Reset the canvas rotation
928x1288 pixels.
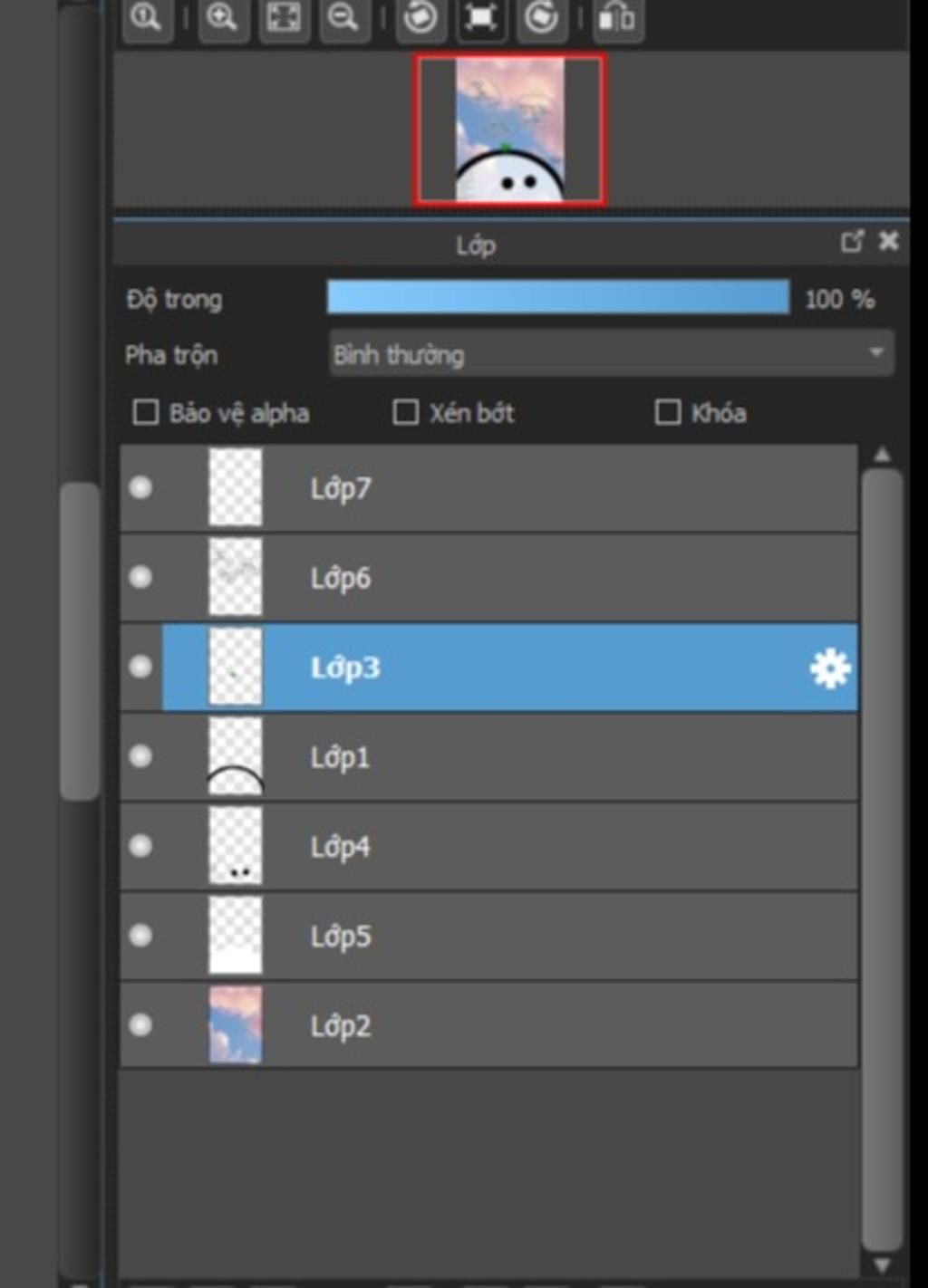click(480, 18)
